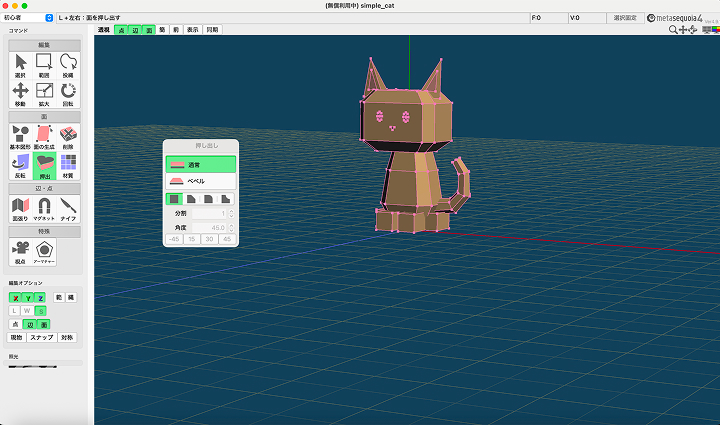Pick the lasso 投縄 selection tool
720x425 pixels.
[x=68, y=66]
